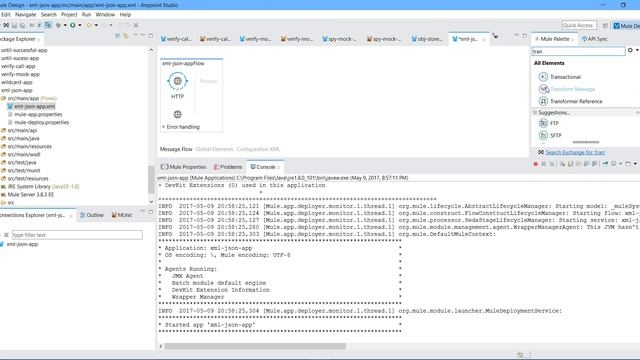Click the HTTP connector icon in the flow
Viewport: 640px width, 360px height.
[177, 81]
